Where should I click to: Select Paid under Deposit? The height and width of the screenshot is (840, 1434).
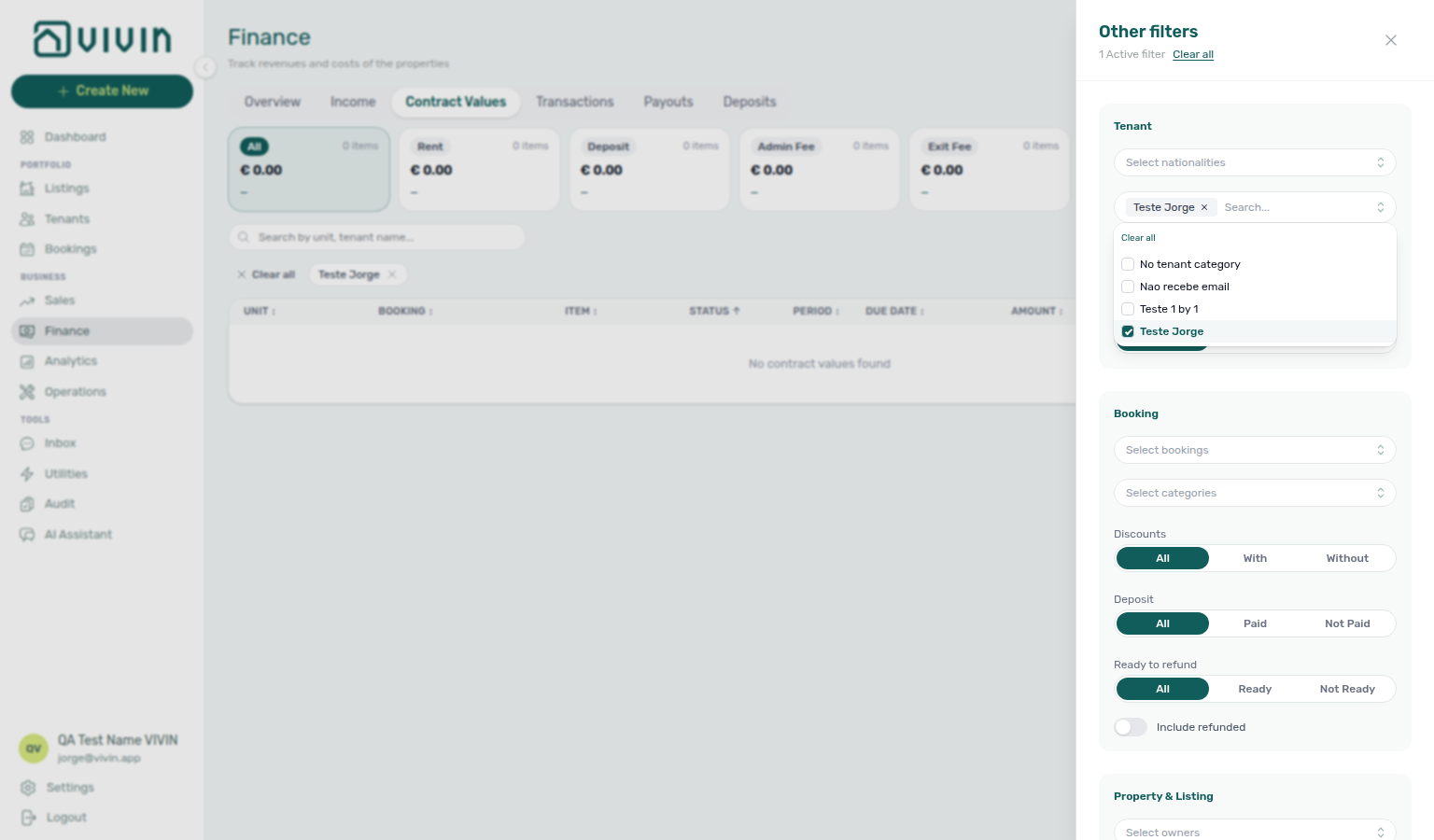(1255, 623)
